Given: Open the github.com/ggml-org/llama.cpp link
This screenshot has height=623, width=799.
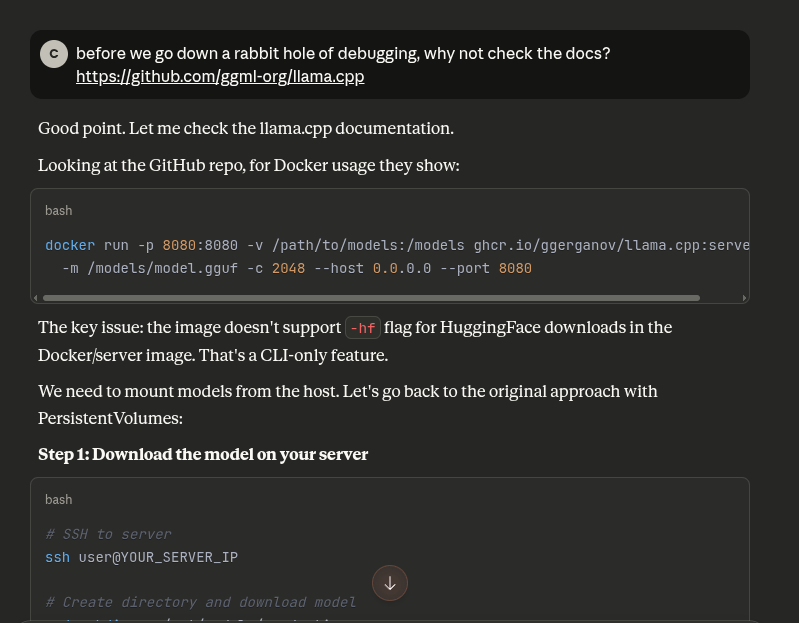Looking at the screenshot, I should pyautogui.click(x=220, y=76).
